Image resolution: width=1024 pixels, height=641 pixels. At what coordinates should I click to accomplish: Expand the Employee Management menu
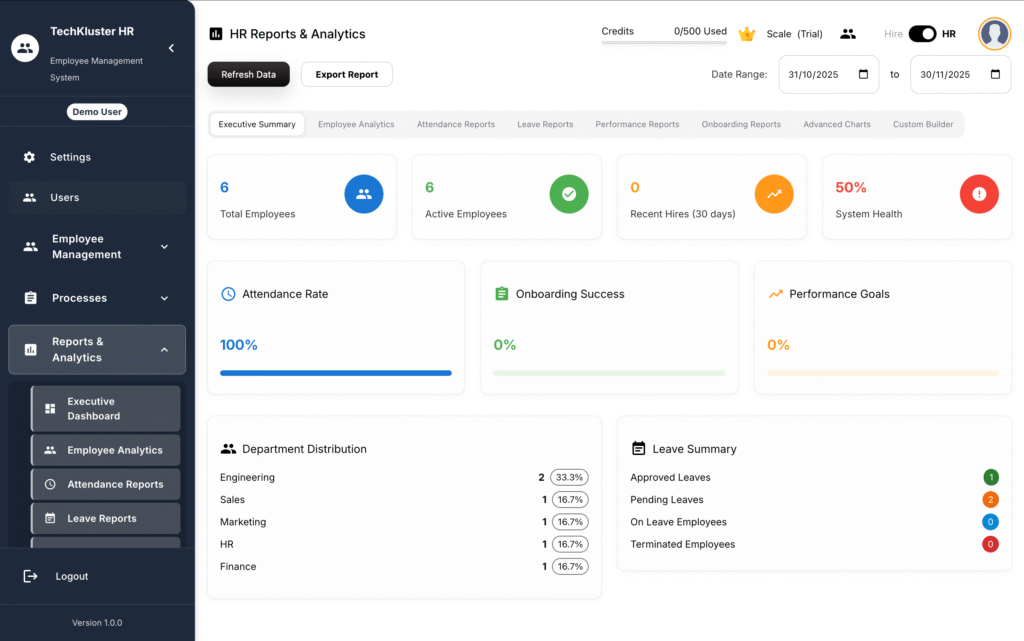click(x=165, y=247)
